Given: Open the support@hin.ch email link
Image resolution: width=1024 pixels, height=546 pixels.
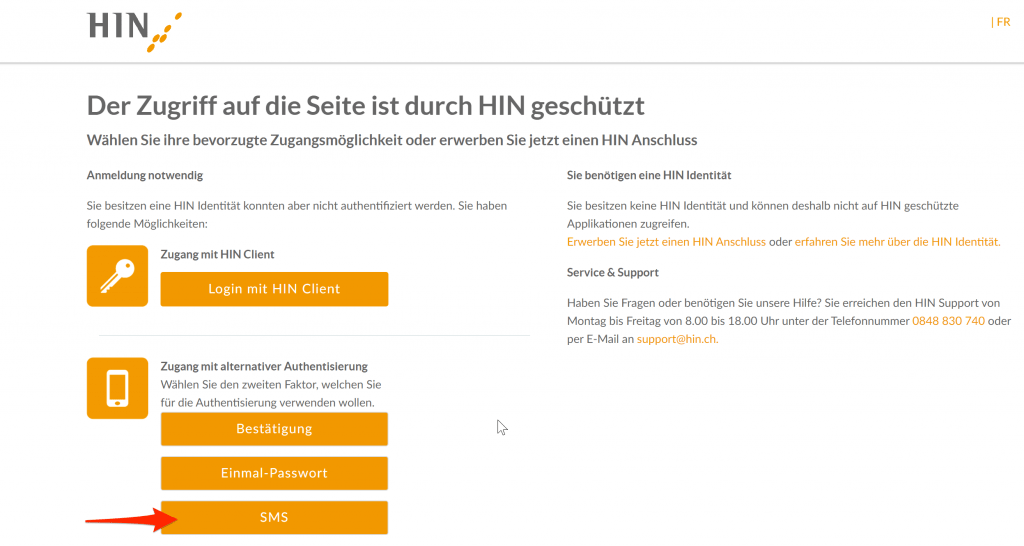Looking at the screenshot, I should (x=677, y=339).
